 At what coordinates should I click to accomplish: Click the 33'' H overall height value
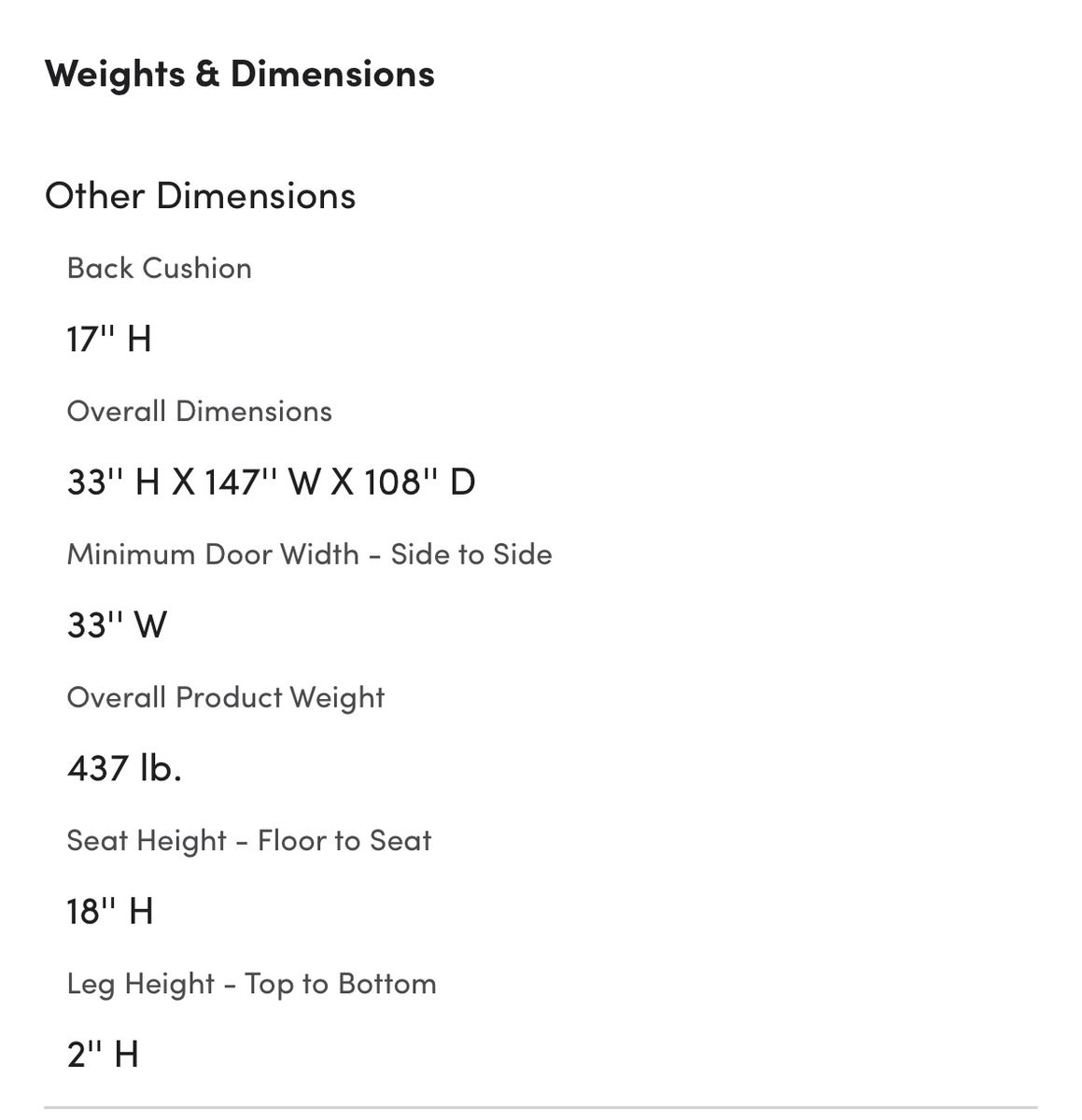[x=113, y=483]
